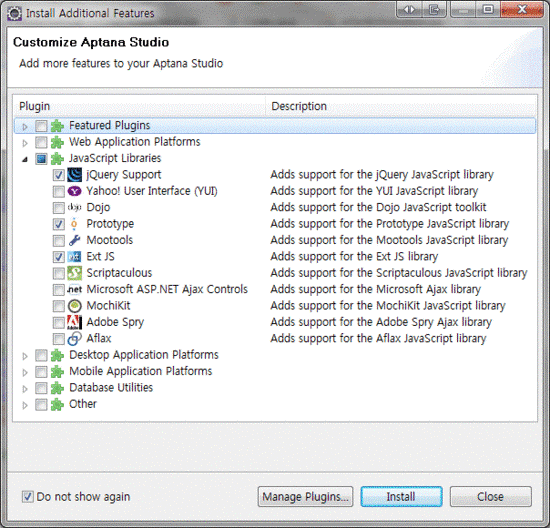Click the Featured Plugins puzzle icon
The height and width of the screenshot is (528, 550).
click(57, 126)
